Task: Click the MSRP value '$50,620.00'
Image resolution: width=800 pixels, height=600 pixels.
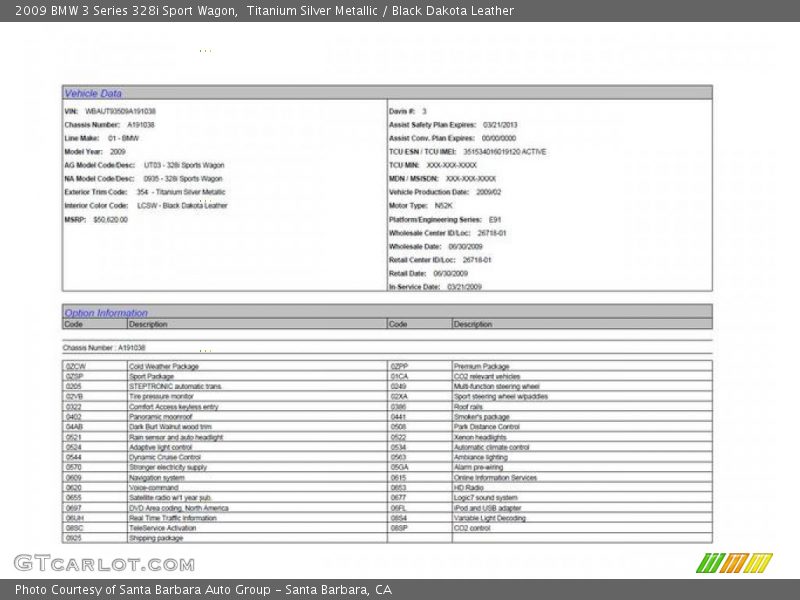Action: click(111, 220)
